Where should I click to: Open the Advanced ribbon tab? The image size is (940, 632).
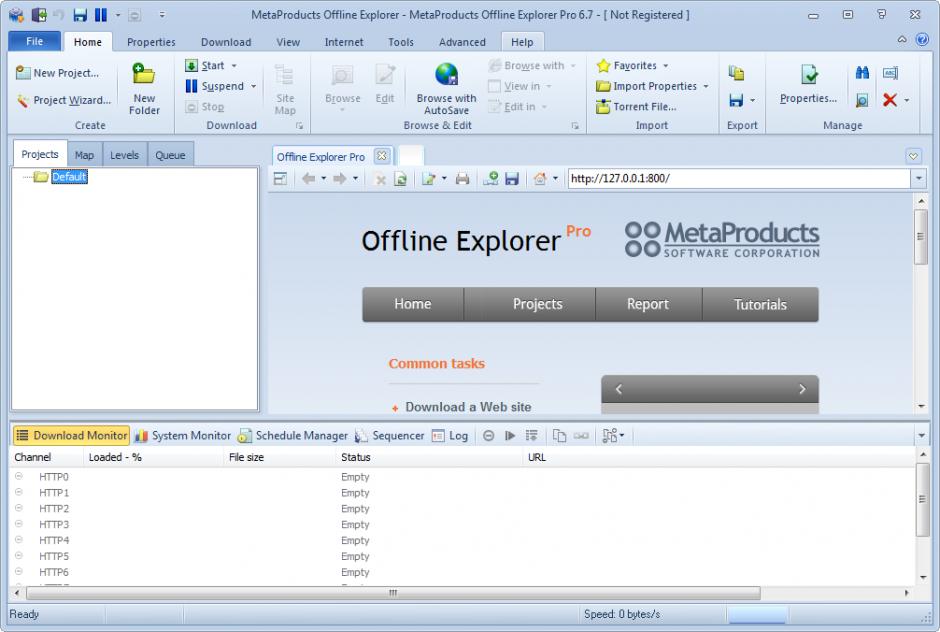point(462,42)
